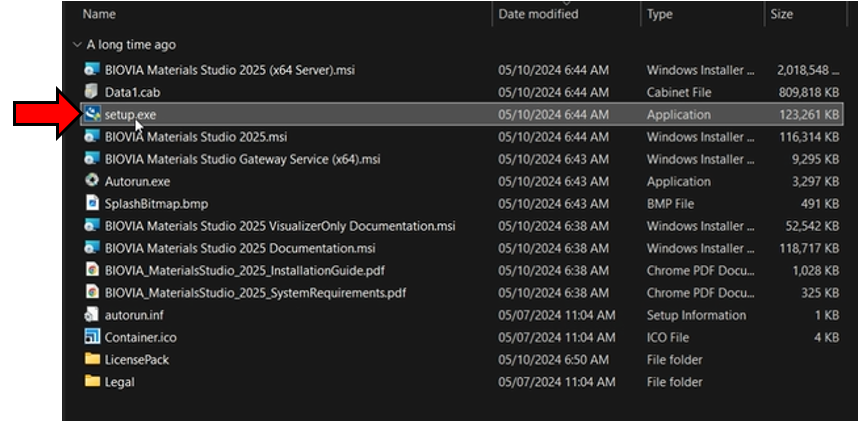Select the Gateway Service (x64).msi file name

(x=242, y=159)
